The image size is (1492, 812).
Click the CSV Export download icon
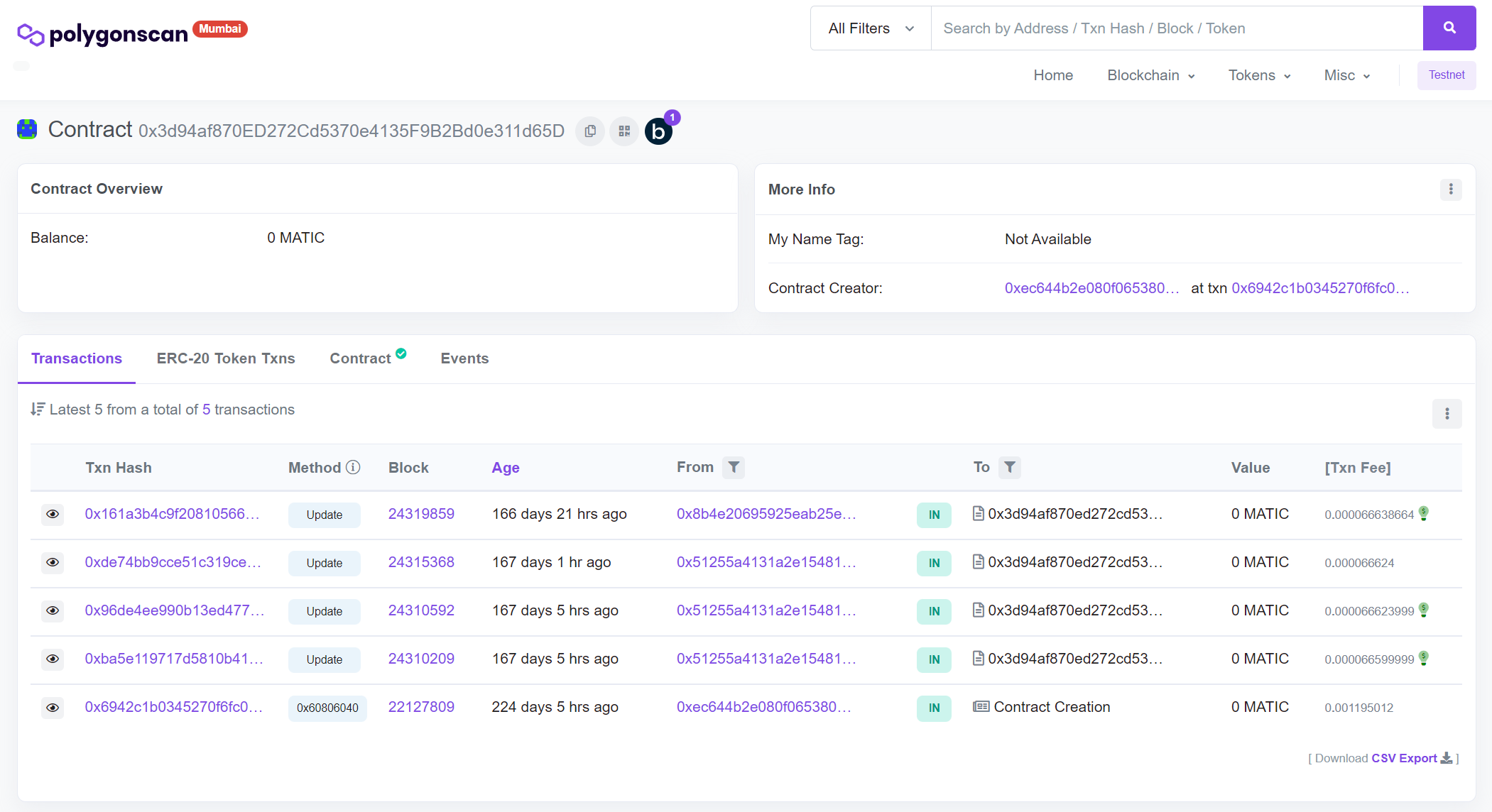[x=1446, y=758]
